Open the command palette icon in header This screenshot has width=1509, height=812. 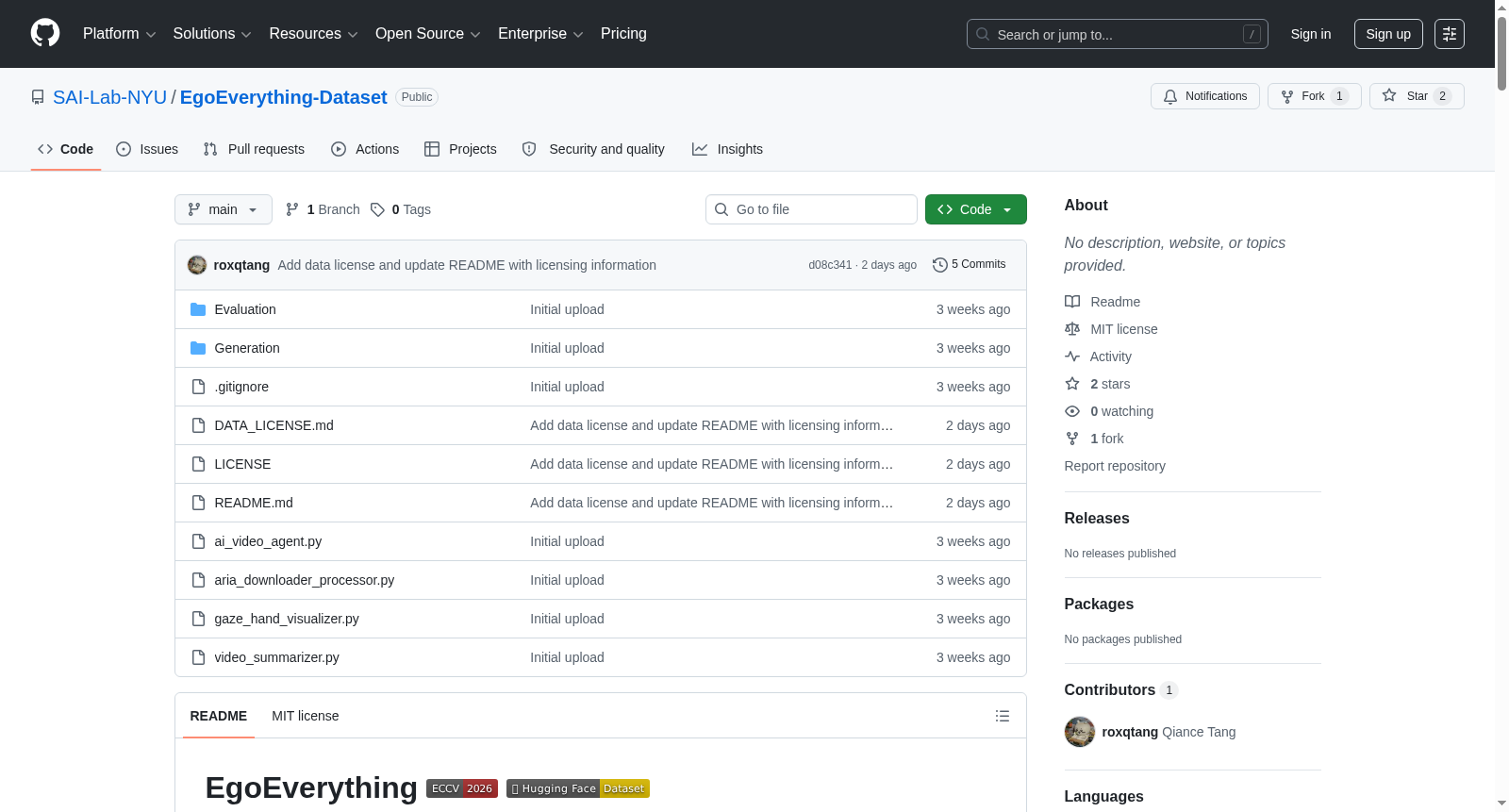(x=1450, y=34)
